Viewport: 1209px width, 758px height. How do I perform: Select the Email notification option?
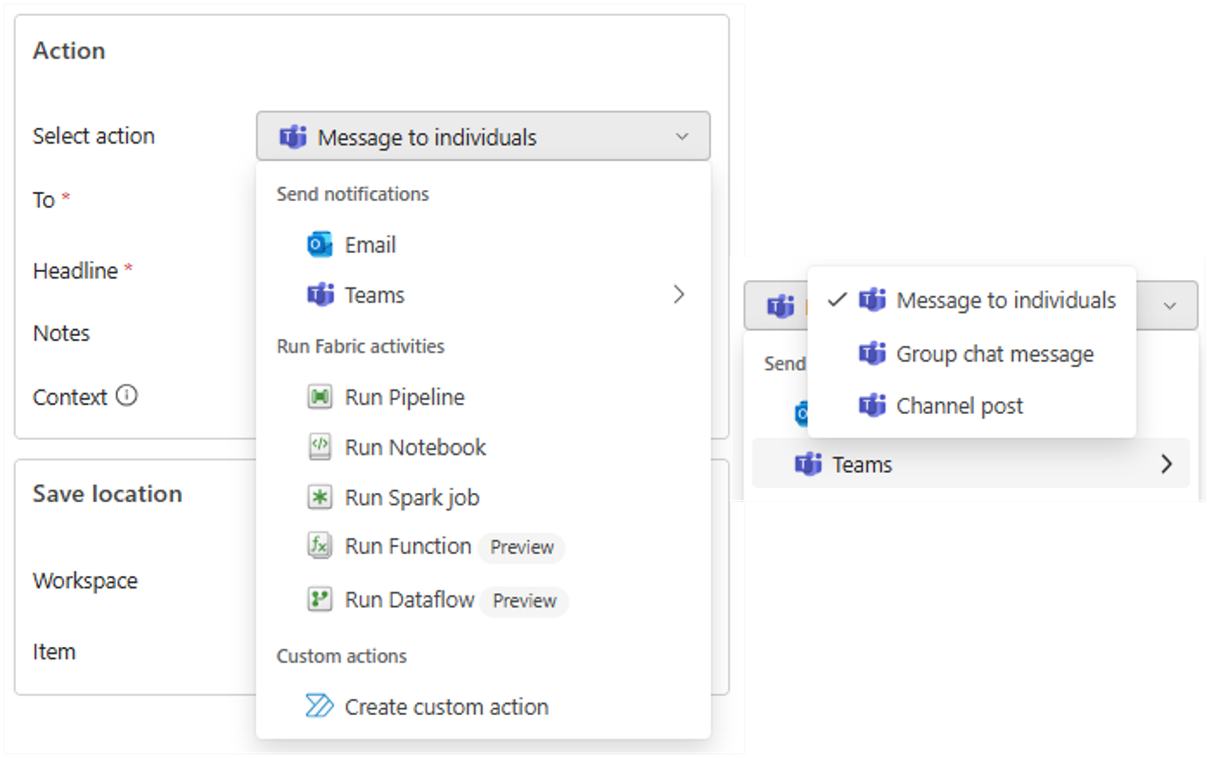370,245
